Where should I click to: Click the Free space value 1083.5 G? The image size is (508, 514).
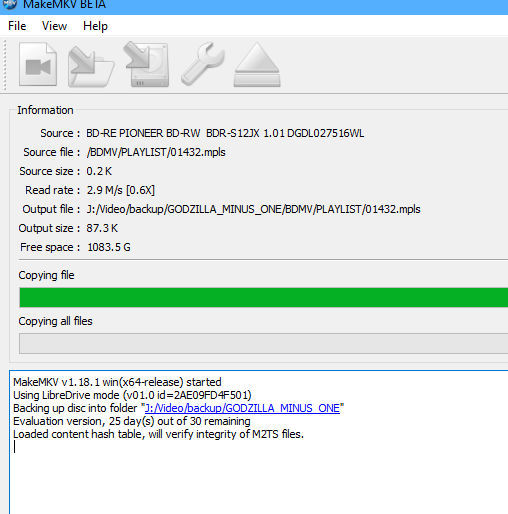109,247
